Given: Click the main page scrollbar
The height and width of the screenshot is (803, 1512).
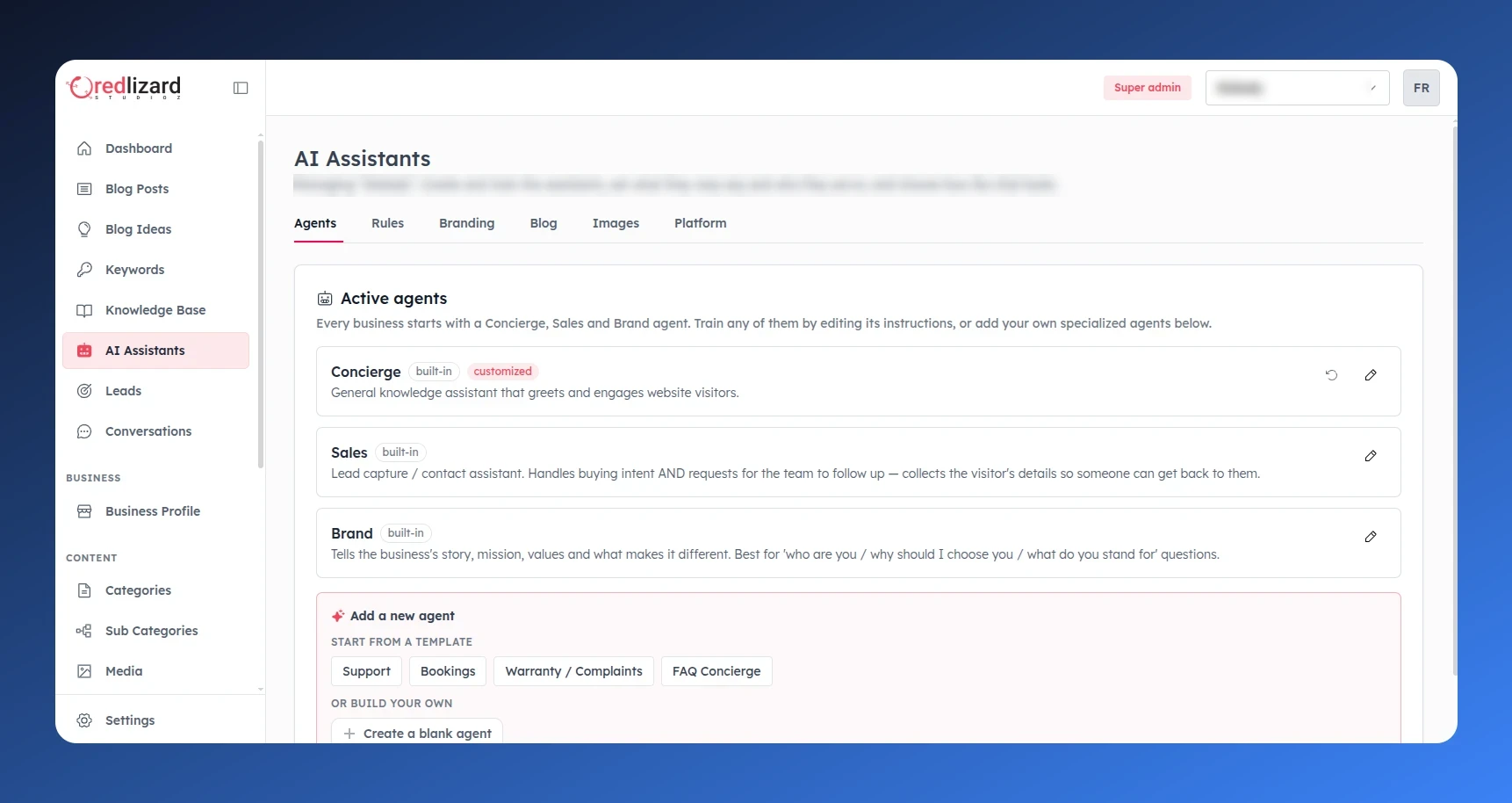Looking at the screenshot, I should point(1454,400).
